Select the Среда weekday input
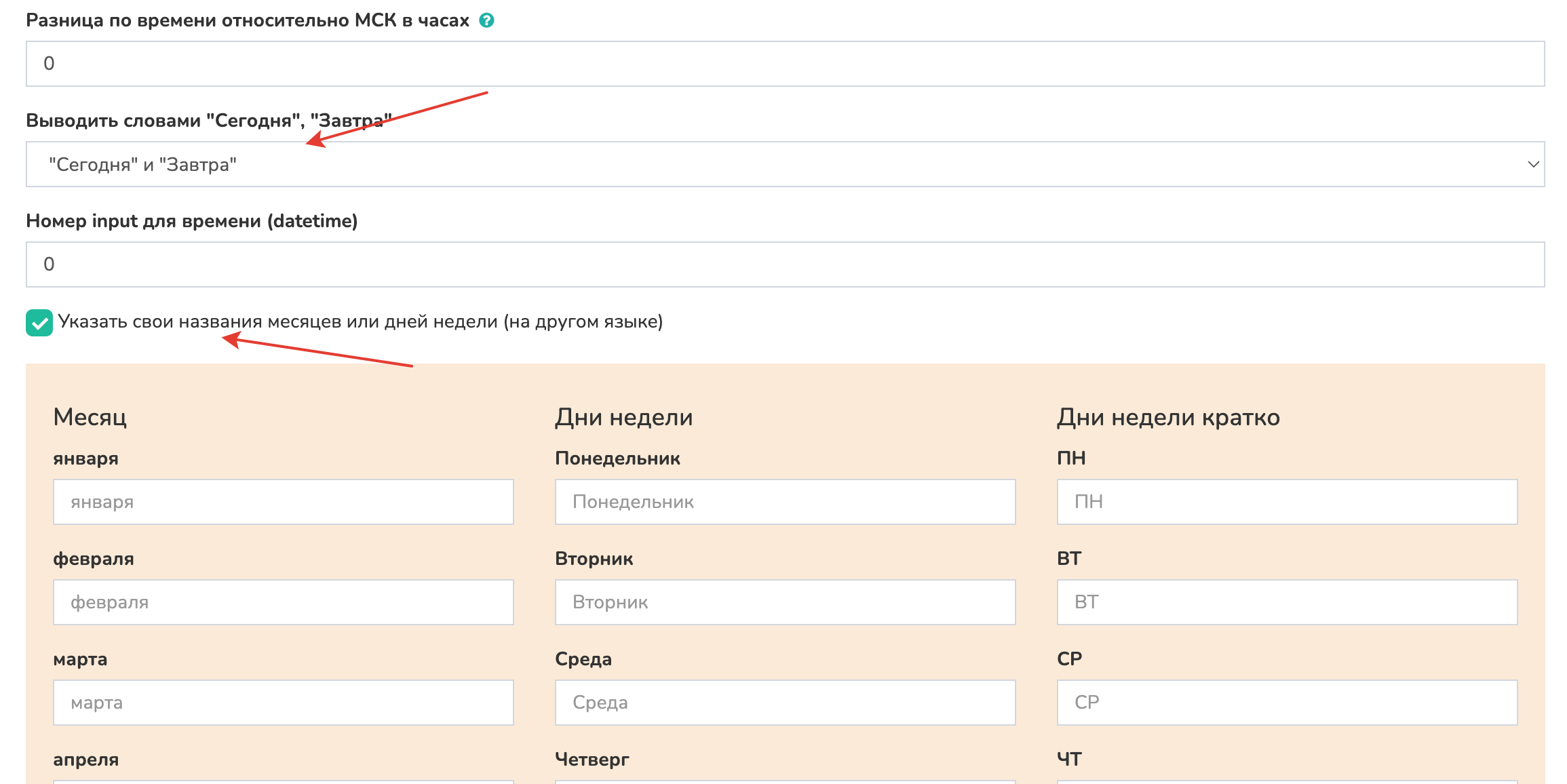Image resolution: width=1567 pixels, height=784 pixels. 785,703
